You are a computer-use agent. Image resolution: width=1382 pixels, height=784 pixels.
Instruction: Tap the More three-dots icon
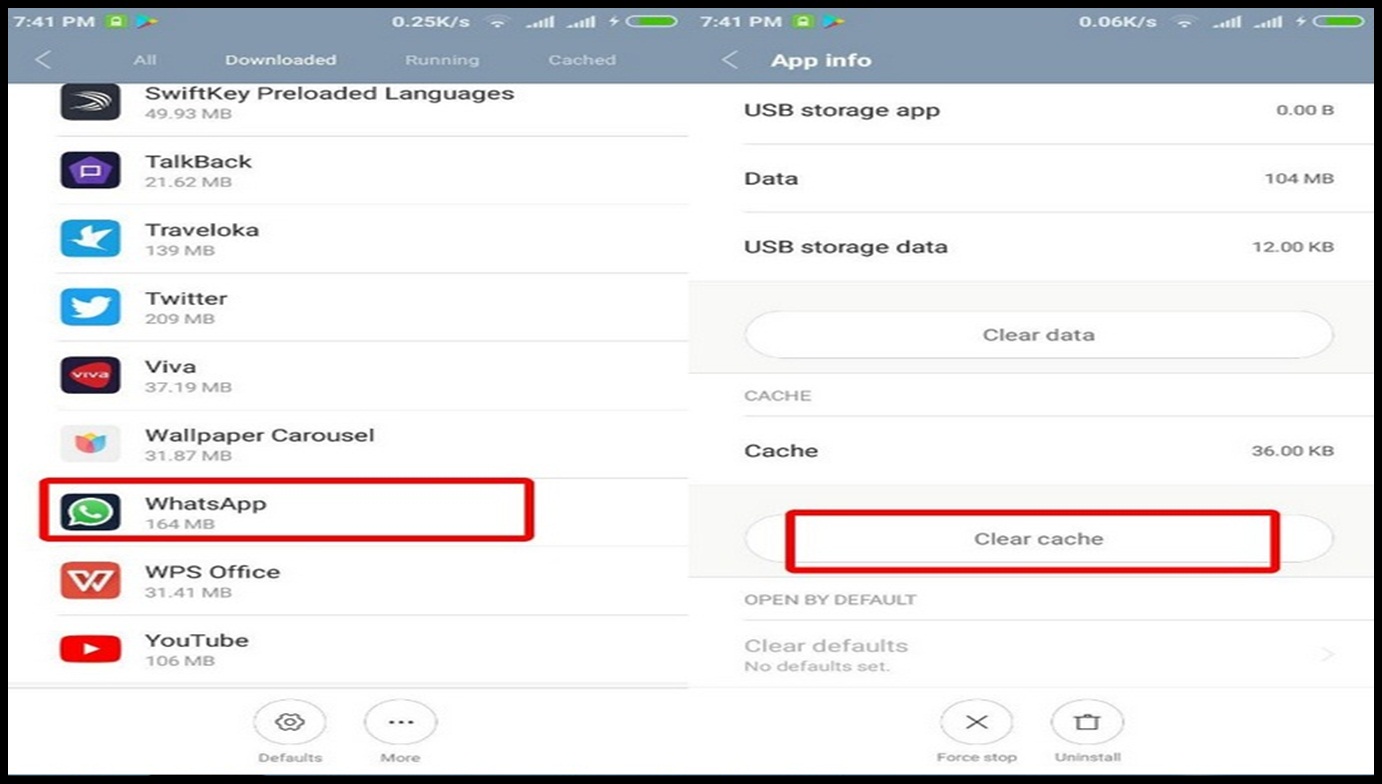pos(400,722)
